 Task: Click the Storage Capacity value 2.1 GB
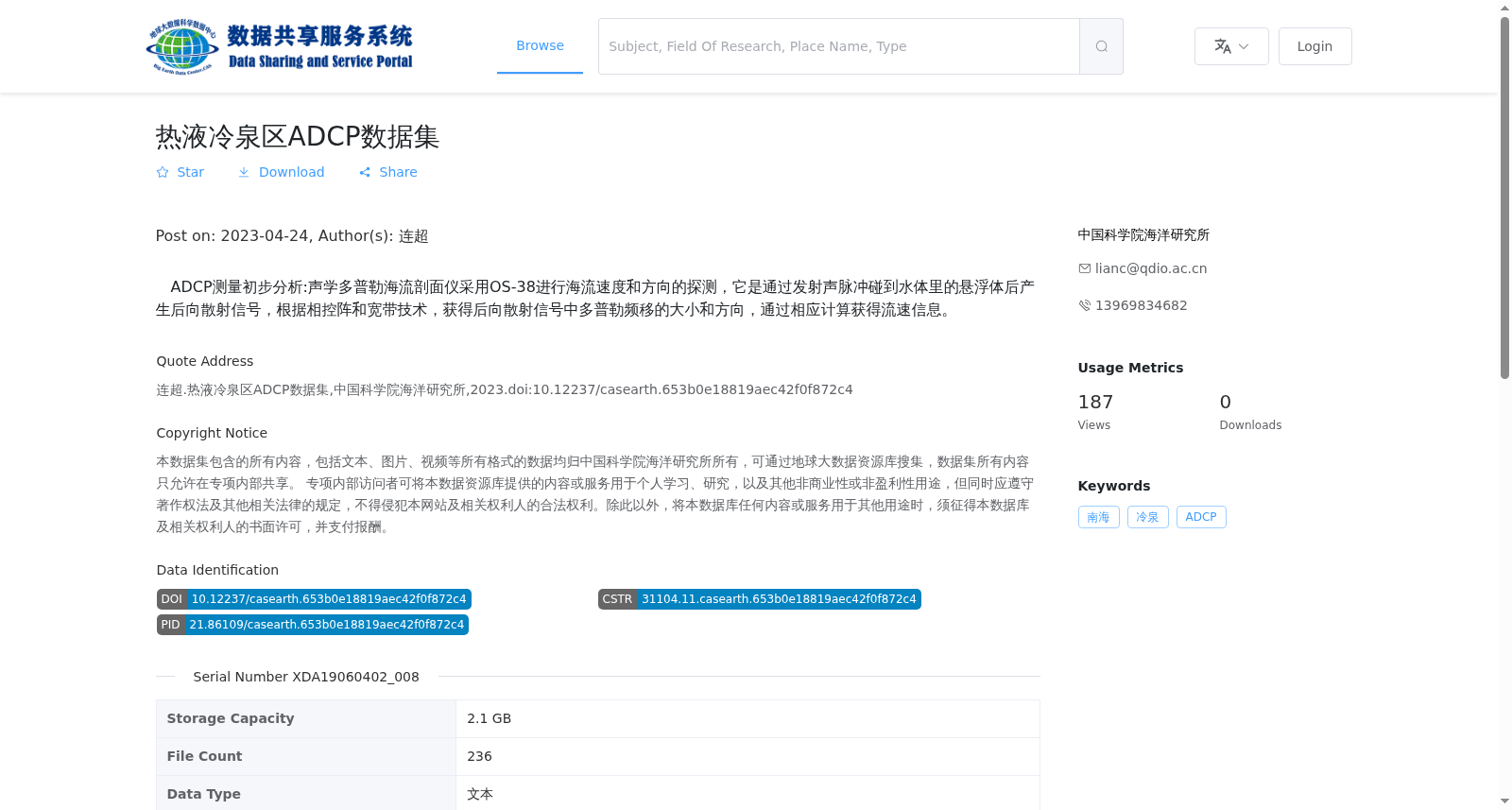[490, 718]
